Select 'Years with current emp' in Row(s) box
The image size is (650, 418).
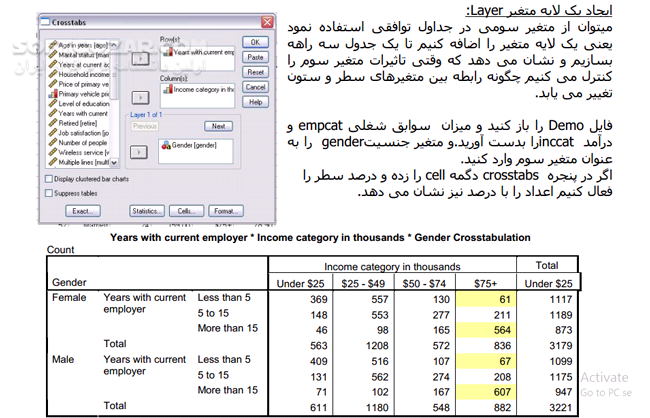tap(199, 53)
